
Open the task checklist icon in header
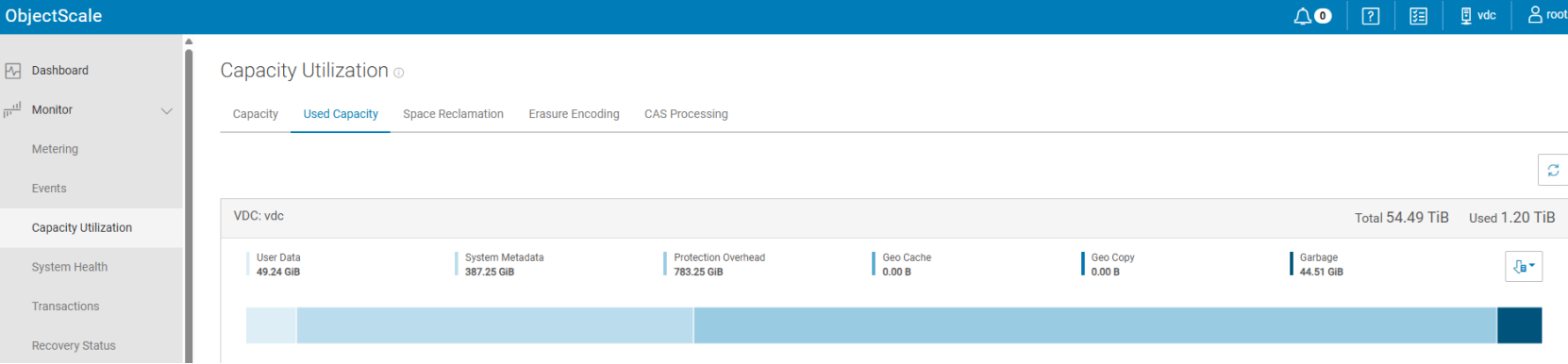[x=1418, y=16]
